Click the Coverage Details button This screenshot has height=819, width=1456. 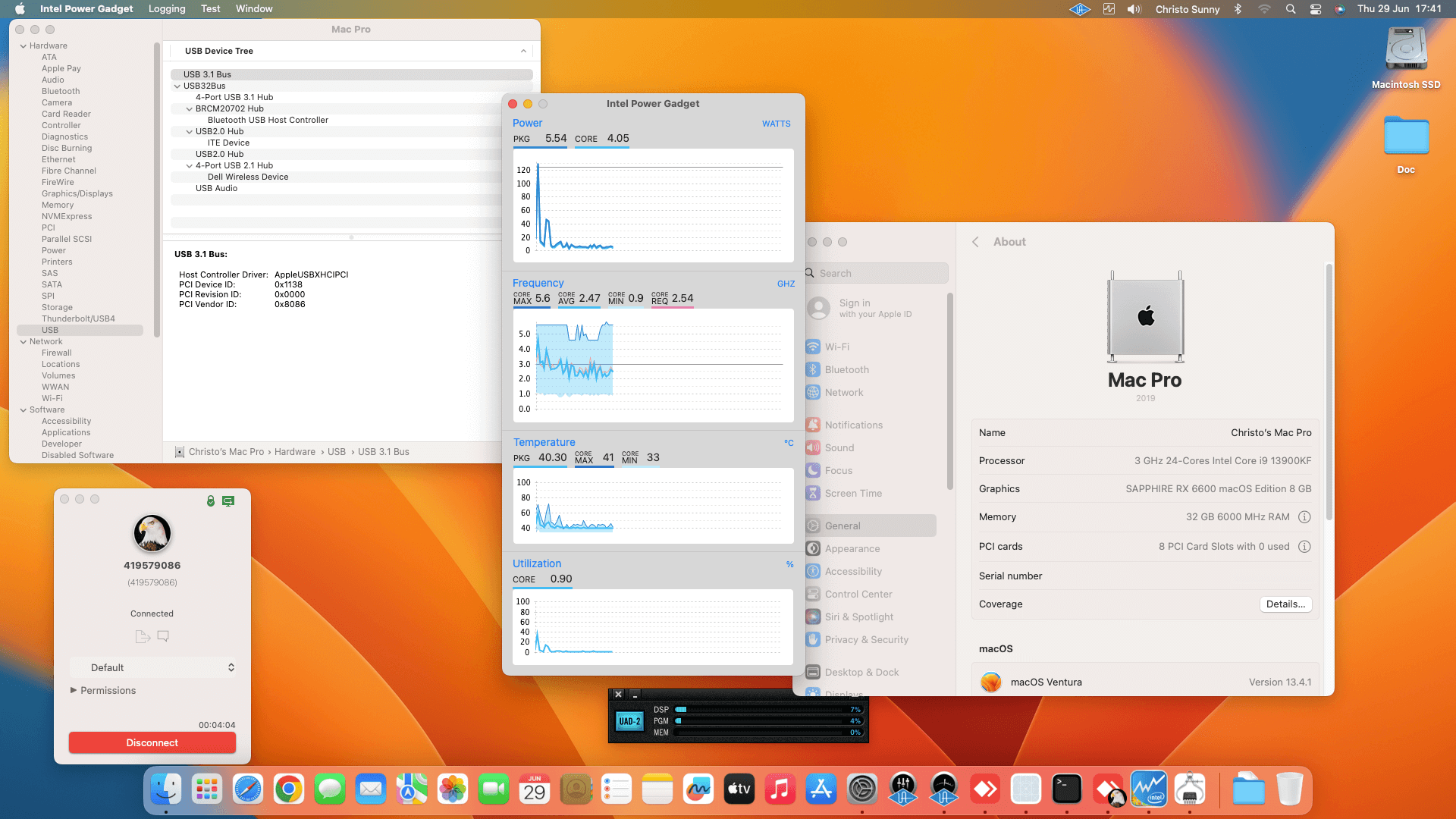(x=1285, y=604)
